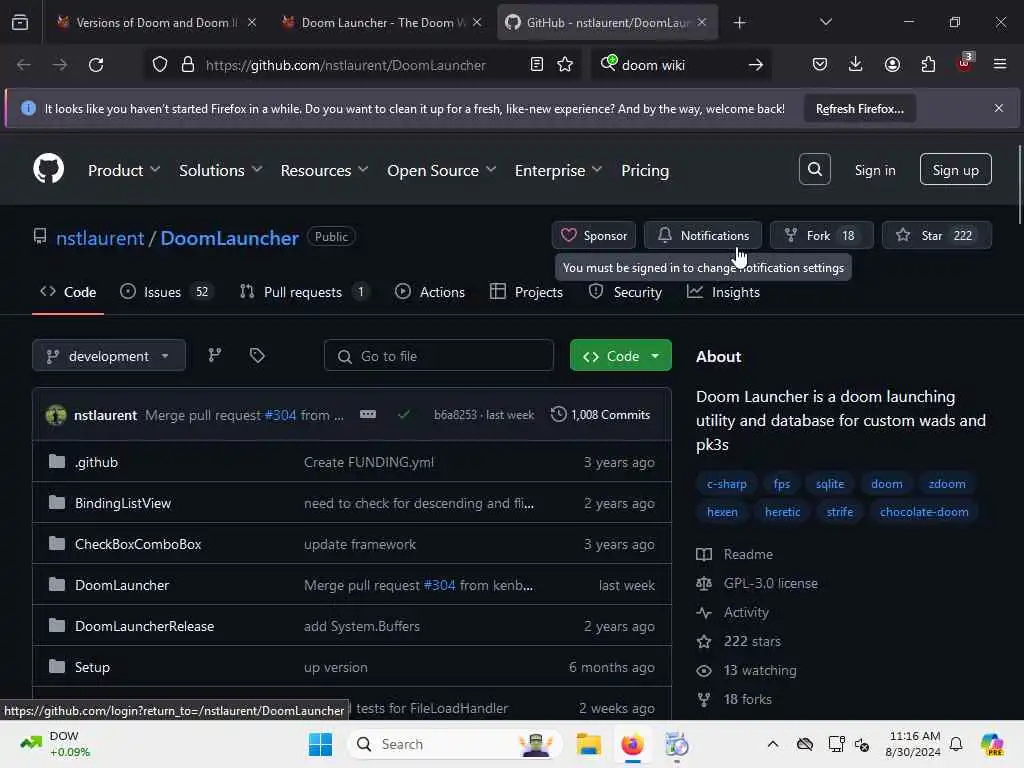View the 1,008 Commits history
Screen dimensions: 1024x768
pos(601,415)
